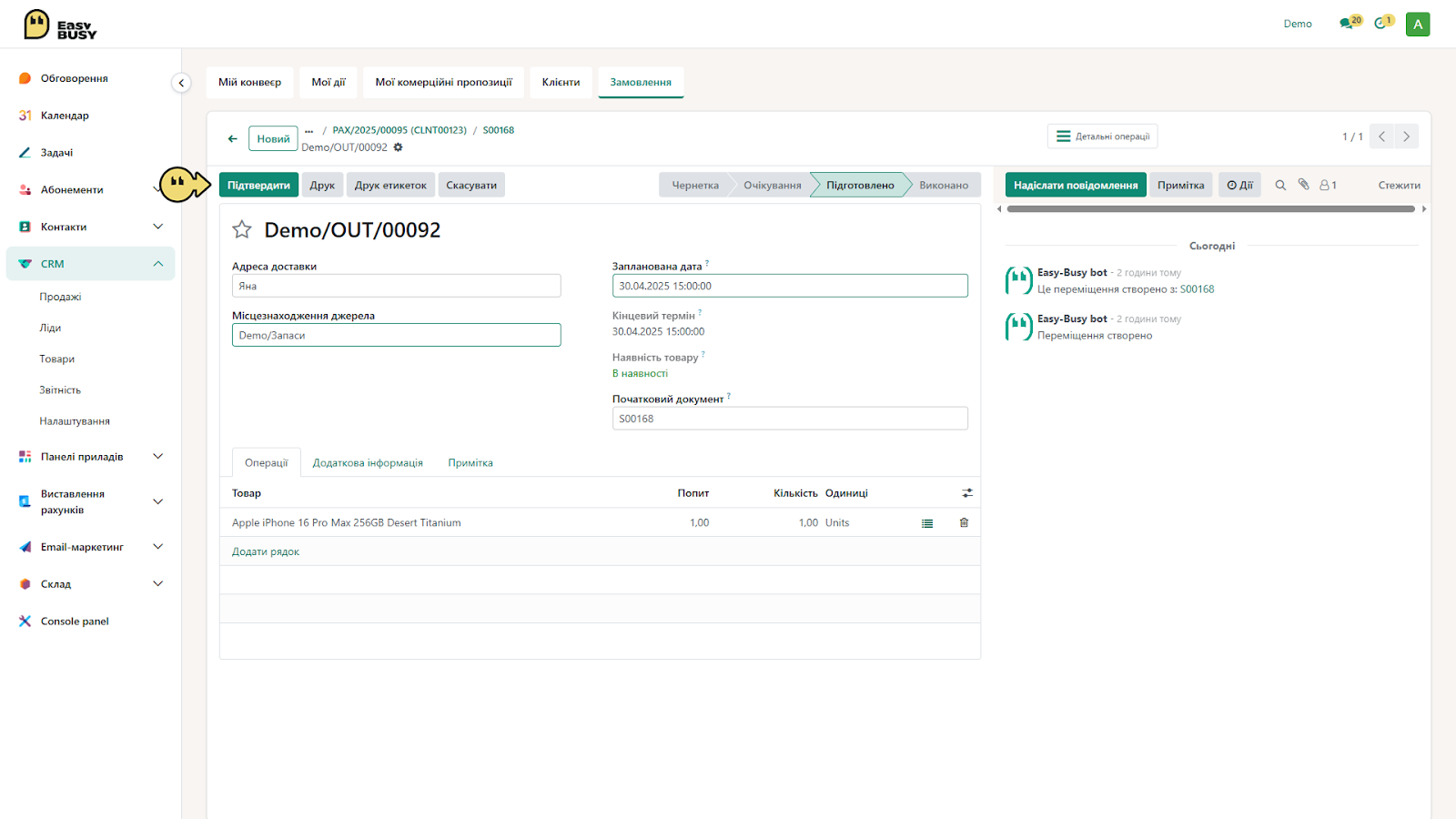Expand the Контакти sidebar menu

pyautogui.click(x=158, y=227)
